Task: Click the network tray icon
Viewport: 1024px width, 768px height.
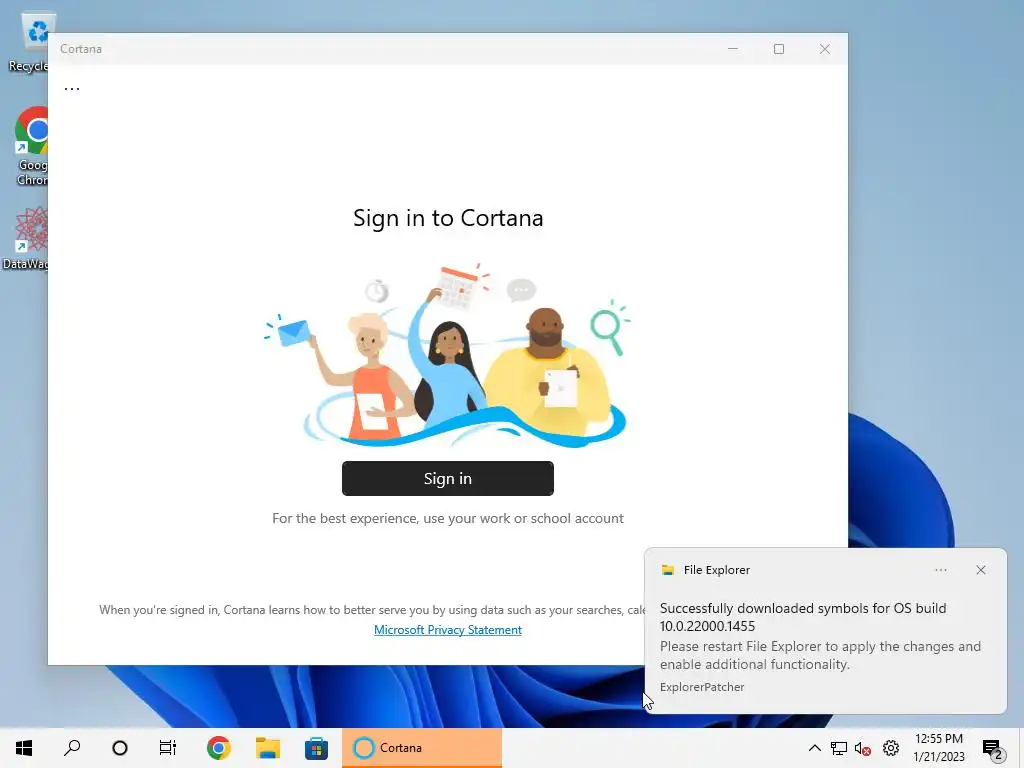Action: [x=839, y=748]
